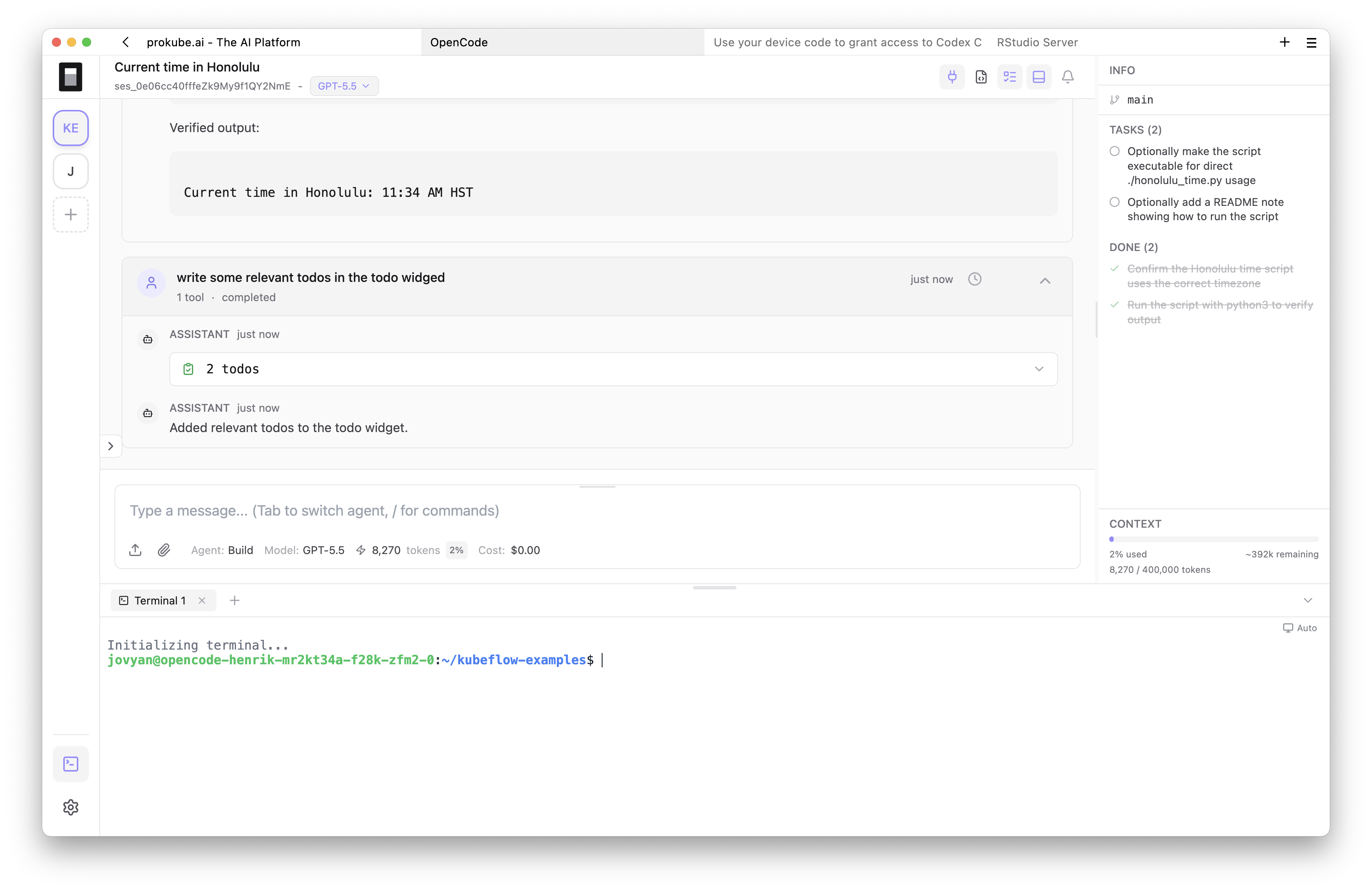This screenshot has height=892, width=1372.
Task: Open the code file icon in header
Action: (x=980, y=77)
